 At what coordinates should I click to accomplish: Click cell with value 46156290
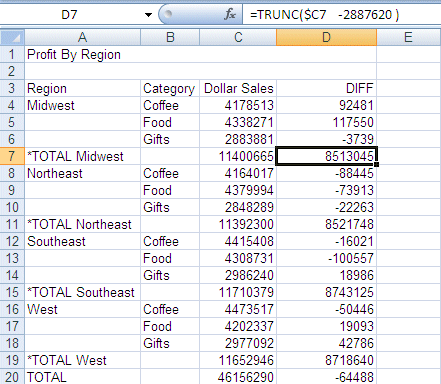[238, 377]
